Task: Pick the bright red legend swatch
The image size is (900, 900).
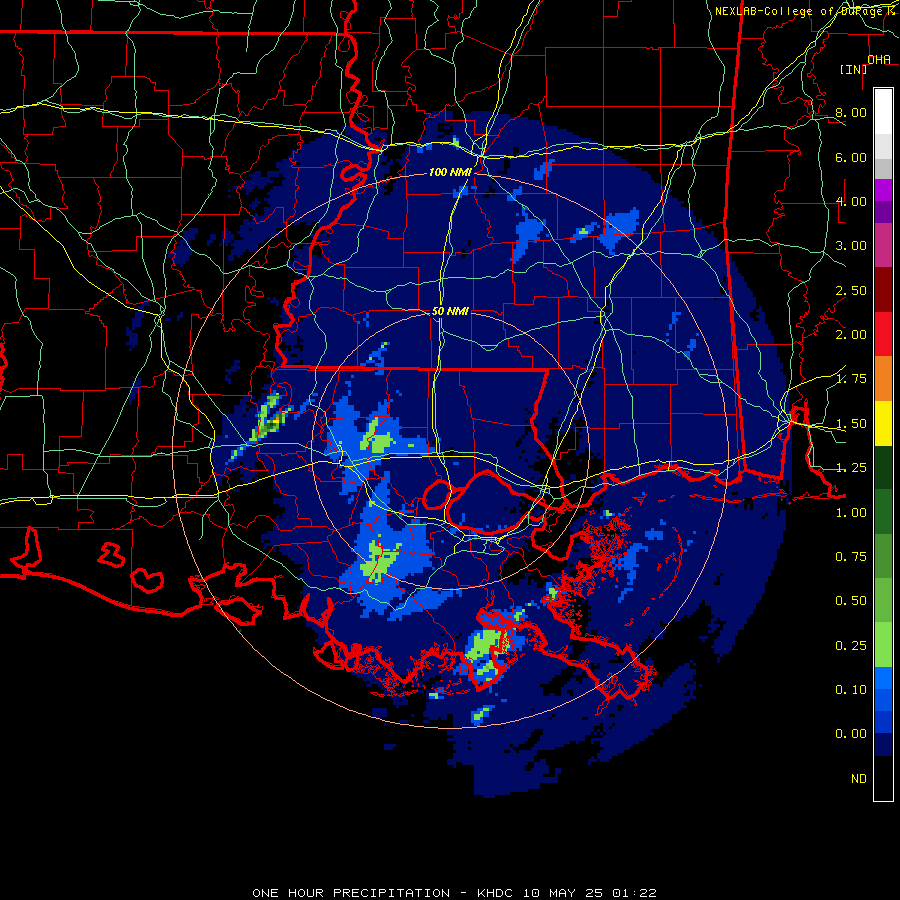Action: tap(883, 334)
